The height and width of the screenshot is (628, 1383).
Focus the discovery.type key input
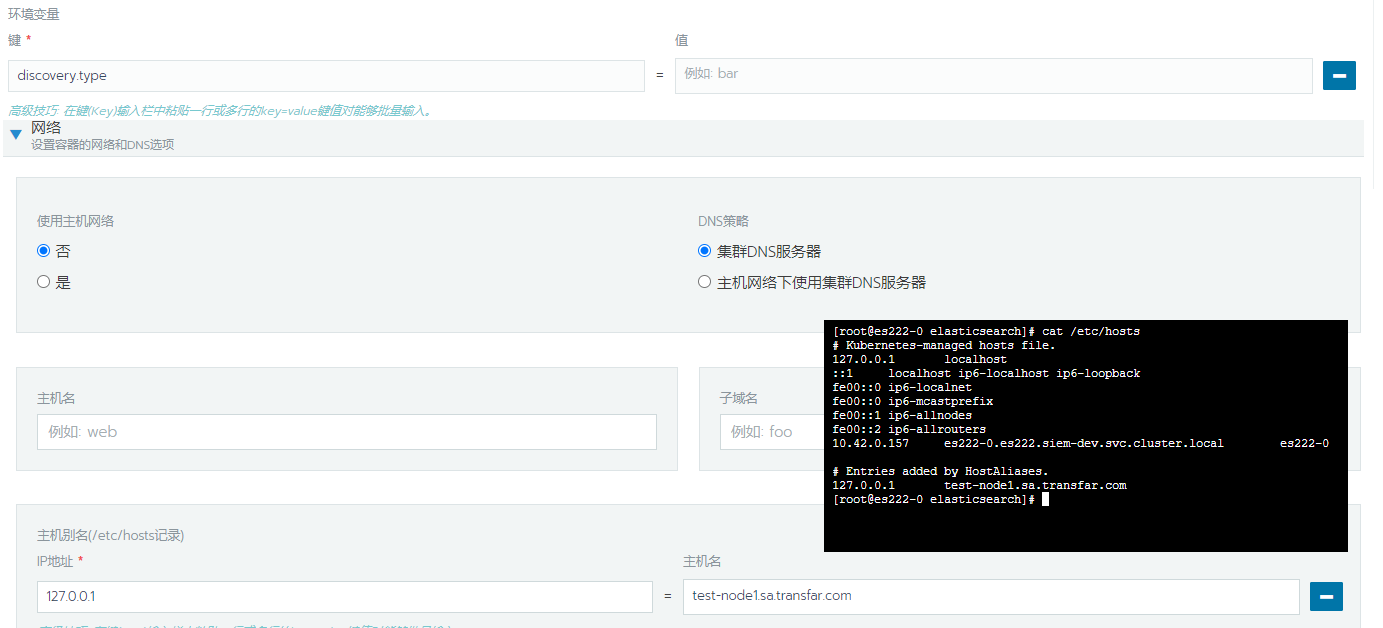click(x=326, y=76)
